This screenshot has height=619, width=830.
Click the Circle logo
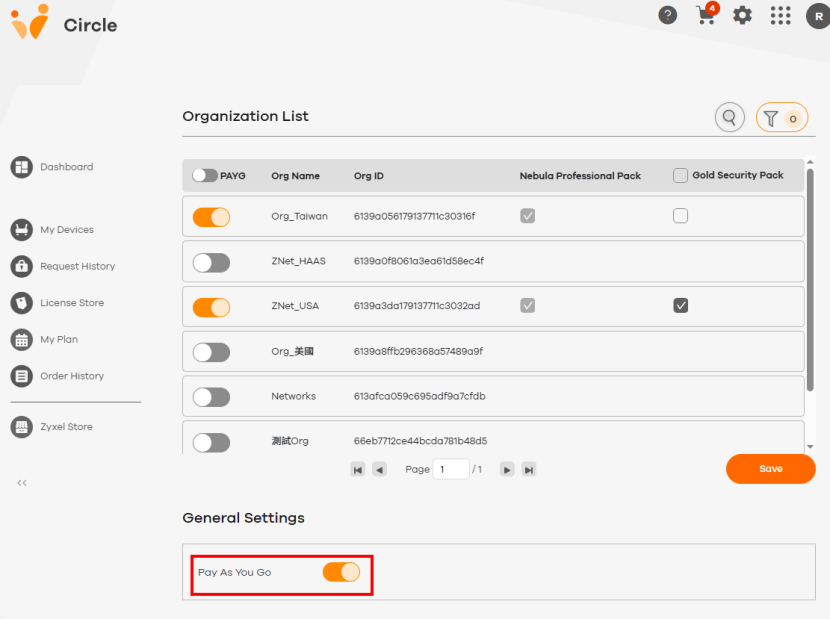tap(64, 23)
